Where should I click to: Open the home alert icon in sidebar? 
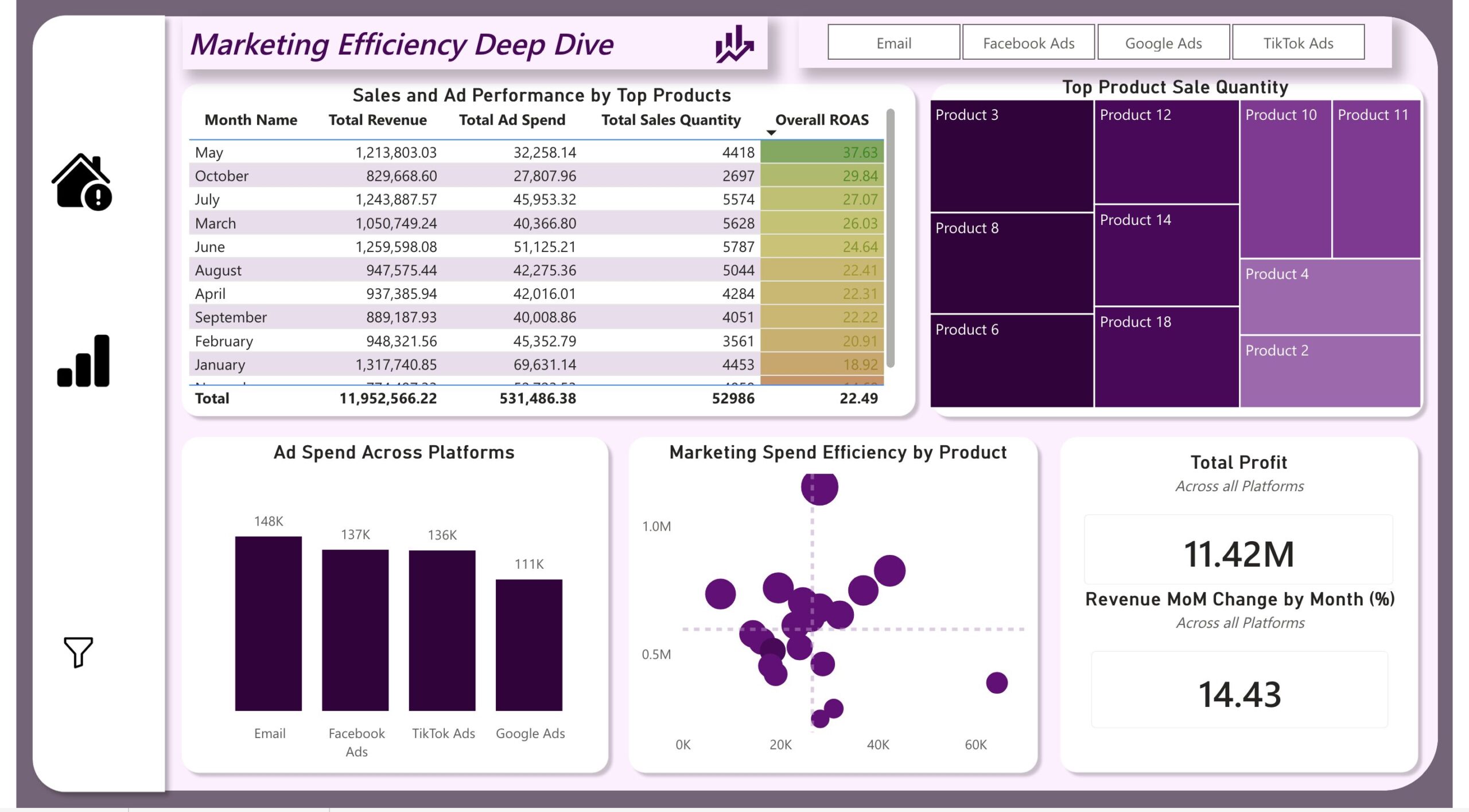click(82, 181)
